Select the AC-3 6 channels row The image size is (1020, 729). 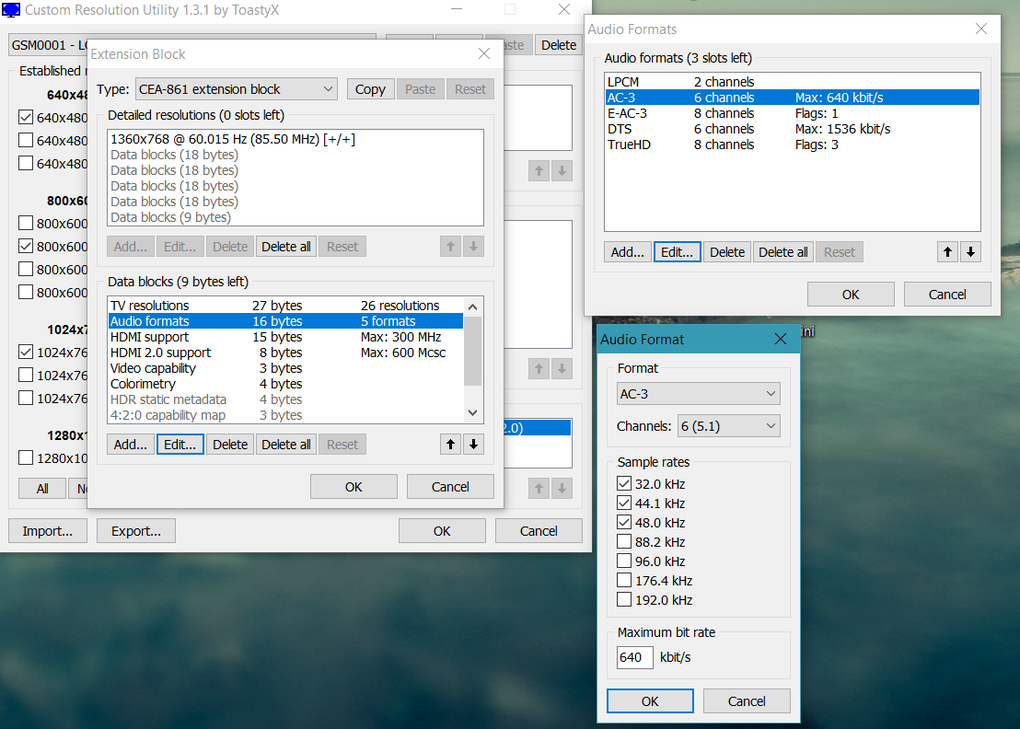pos(792,97)
